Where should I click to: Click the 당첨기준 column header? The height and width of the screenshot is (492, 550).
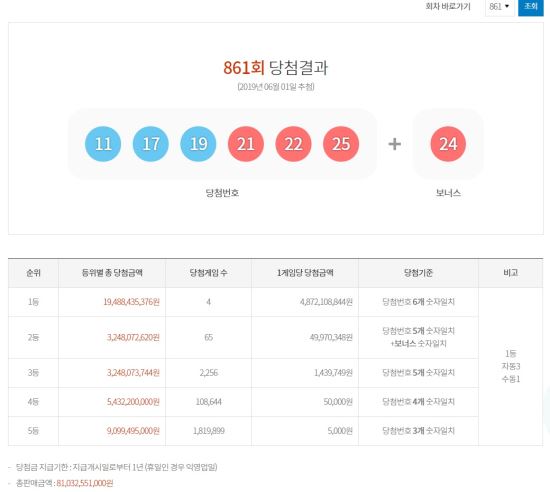418,273
